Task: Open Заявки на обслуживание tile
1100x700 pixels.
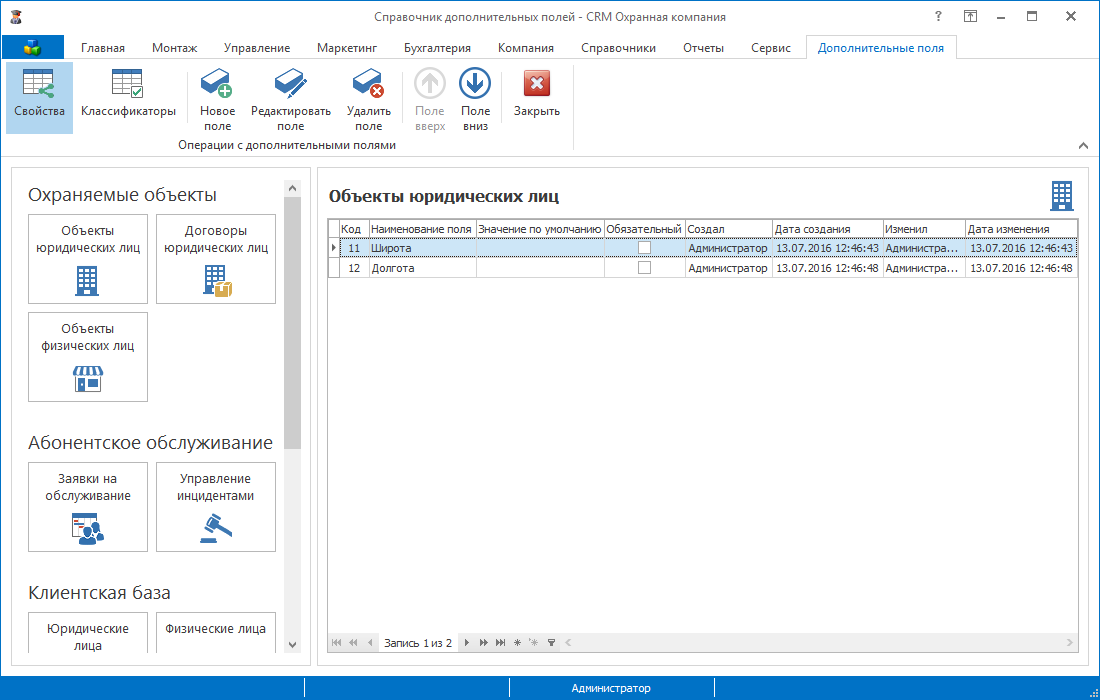Action: (x=88, y=506)
